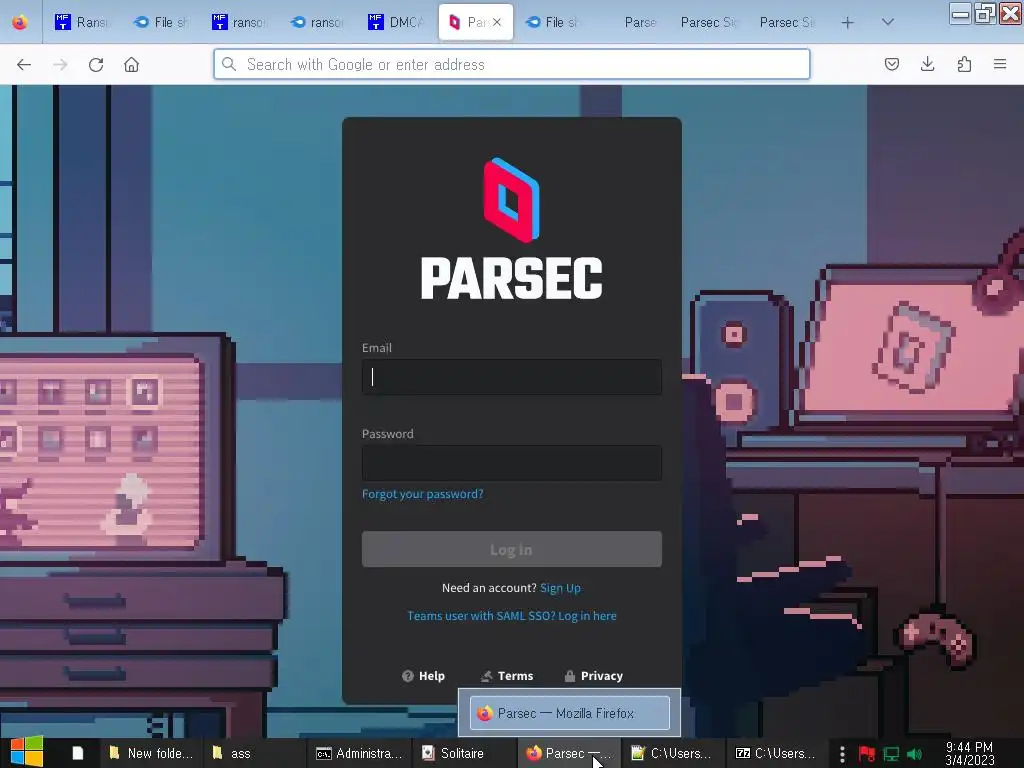The image size is (1024, 768).
Task: Click the Email input field
Action: click(x=512, y=377)
